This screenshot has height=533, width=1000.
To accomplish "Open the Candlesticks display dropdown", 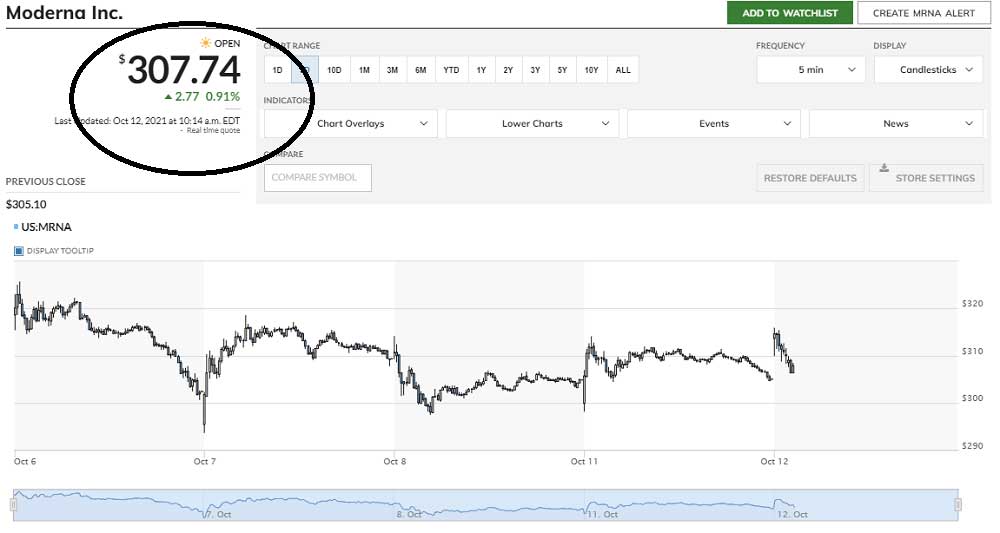I will tap(927, 70).
